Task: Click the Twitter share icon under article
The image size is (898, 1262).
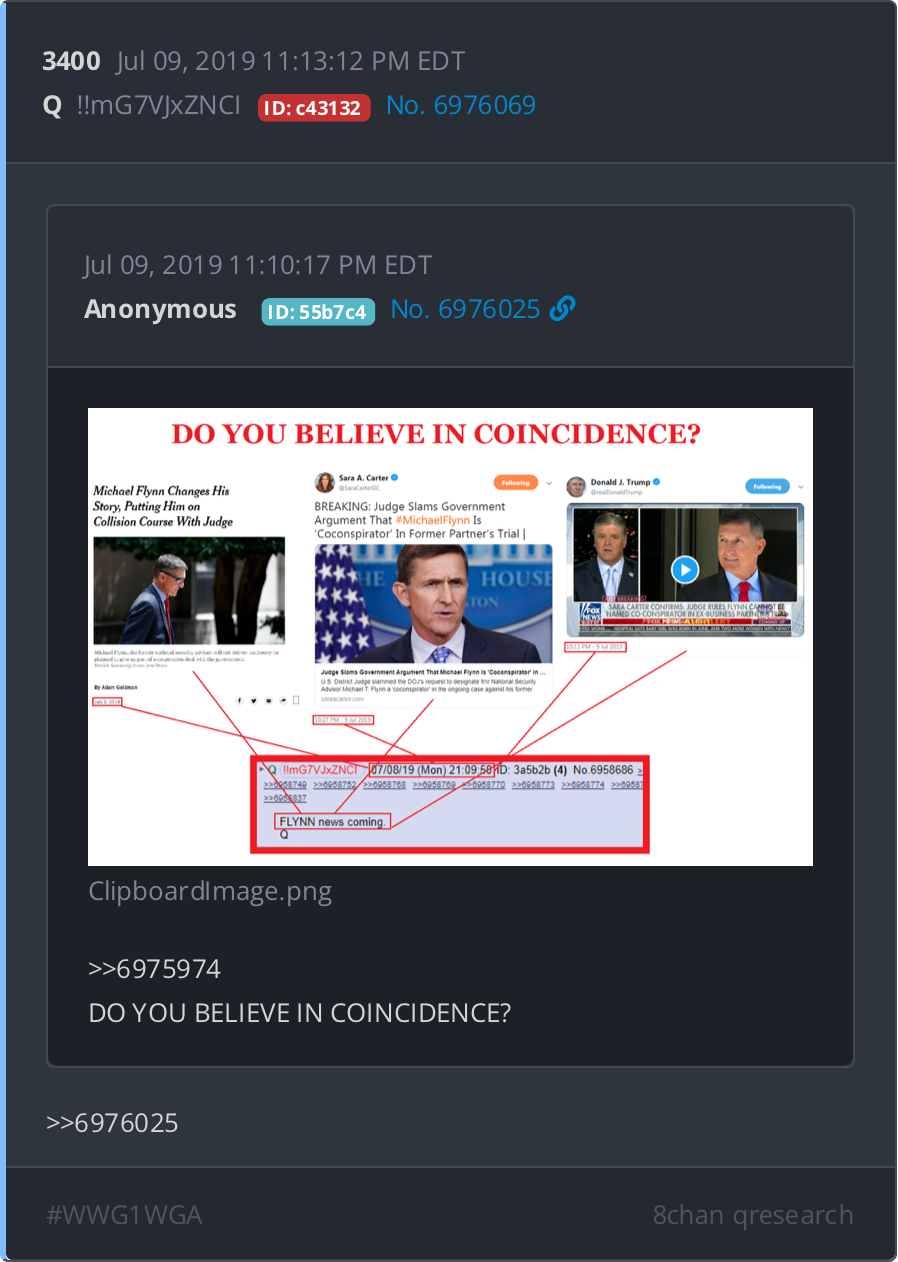Action: tap(254, 700)
